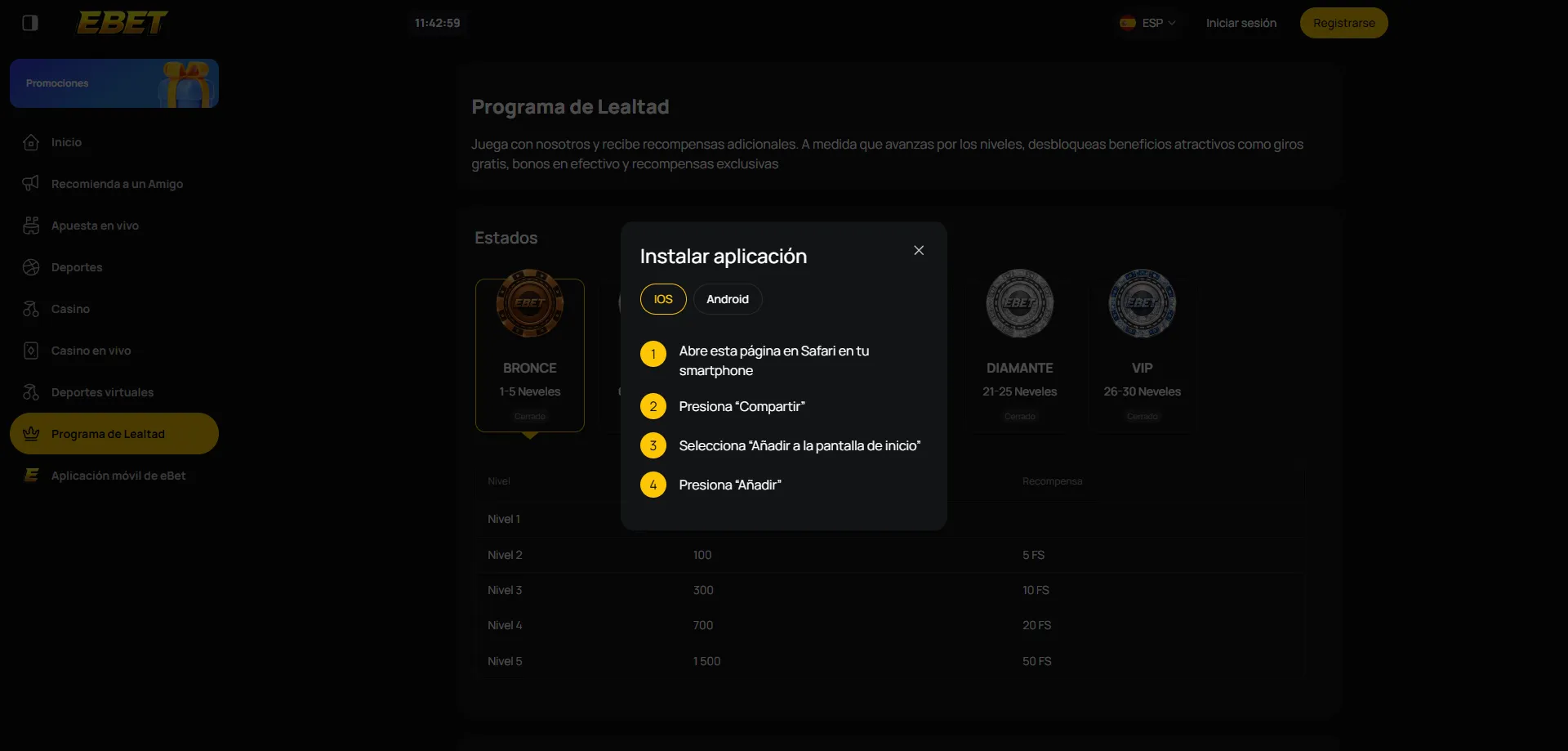Click 'Presiona "Añadir"' step text
The height and width of the screenshot is (751, 1568).
pos(730,485)
